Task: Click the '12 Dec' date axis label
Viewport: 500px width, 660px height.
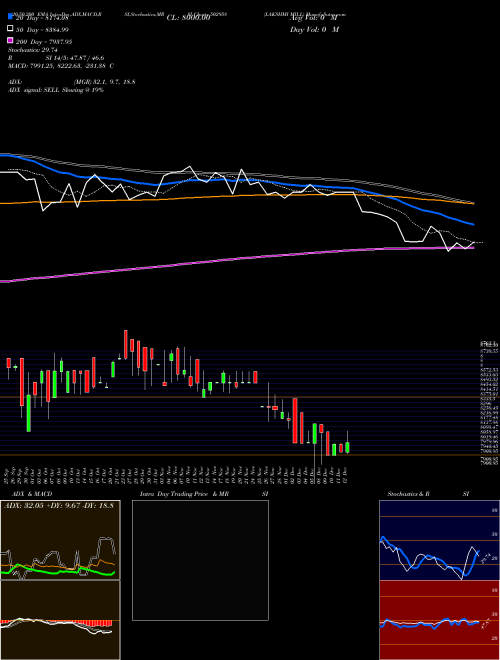Action: tap(346, 474)
